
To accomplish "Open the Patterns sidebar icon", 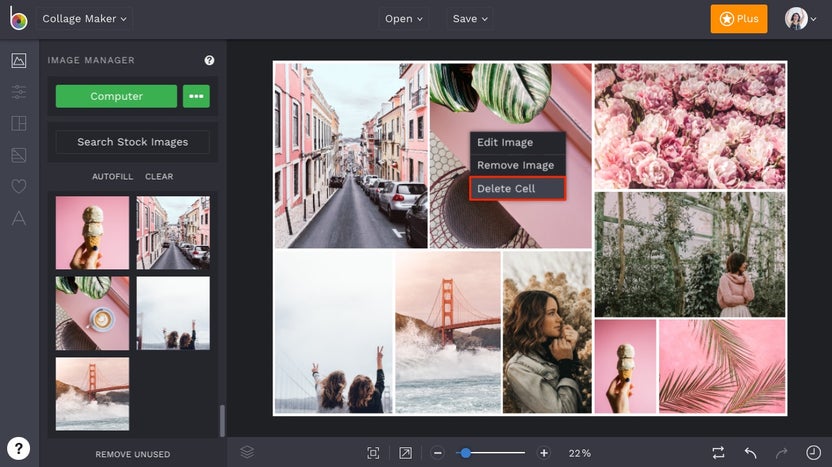I will click(19, 155).
